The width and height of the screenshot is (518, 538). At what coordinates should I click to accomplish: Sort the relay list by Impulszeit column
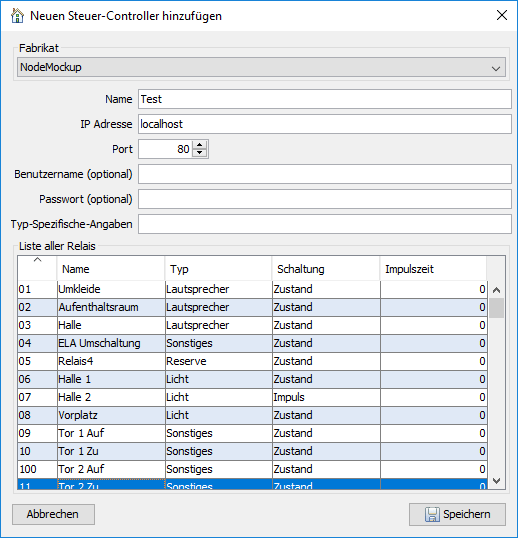(433, 269)
